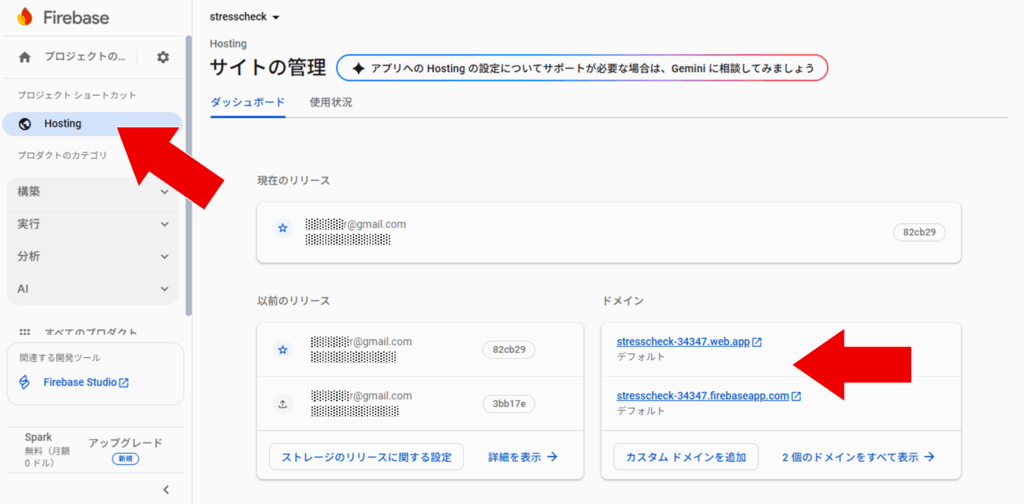1024x504 pixels.
Task: Click external link icon next to firebaseapp.com domain
Action: click(796, 396)
